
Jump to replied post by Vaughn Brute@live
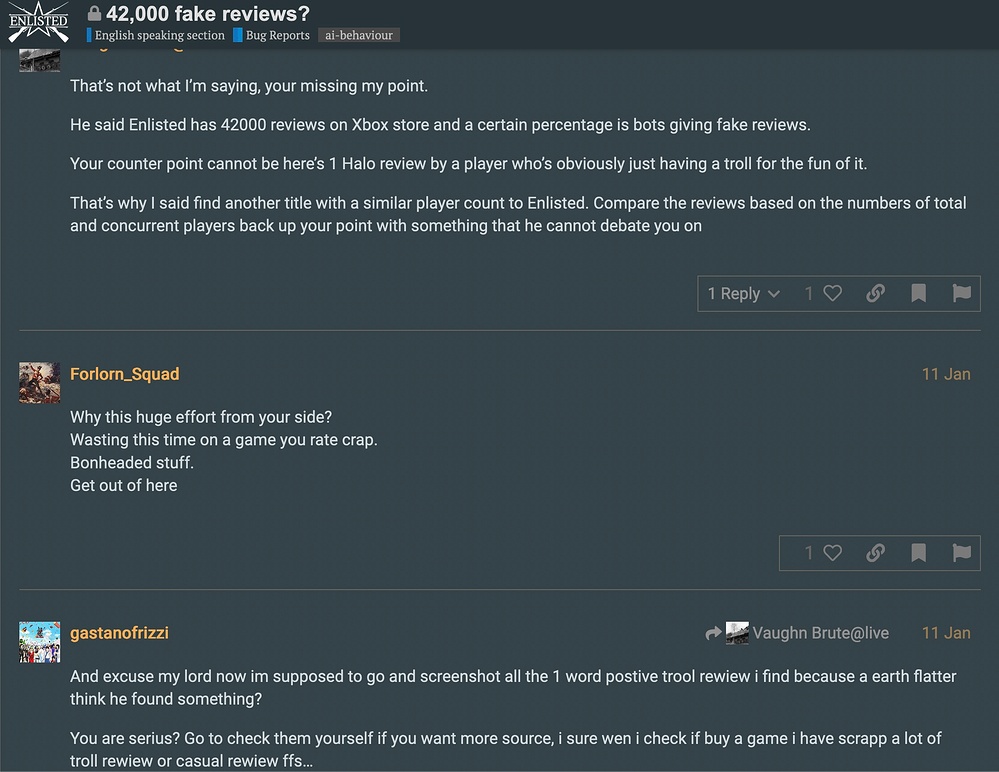click(x=798, y=633)
